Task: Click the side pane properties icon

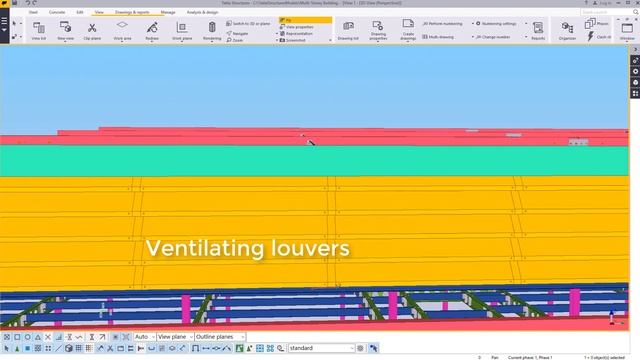Action: (635, 60)
